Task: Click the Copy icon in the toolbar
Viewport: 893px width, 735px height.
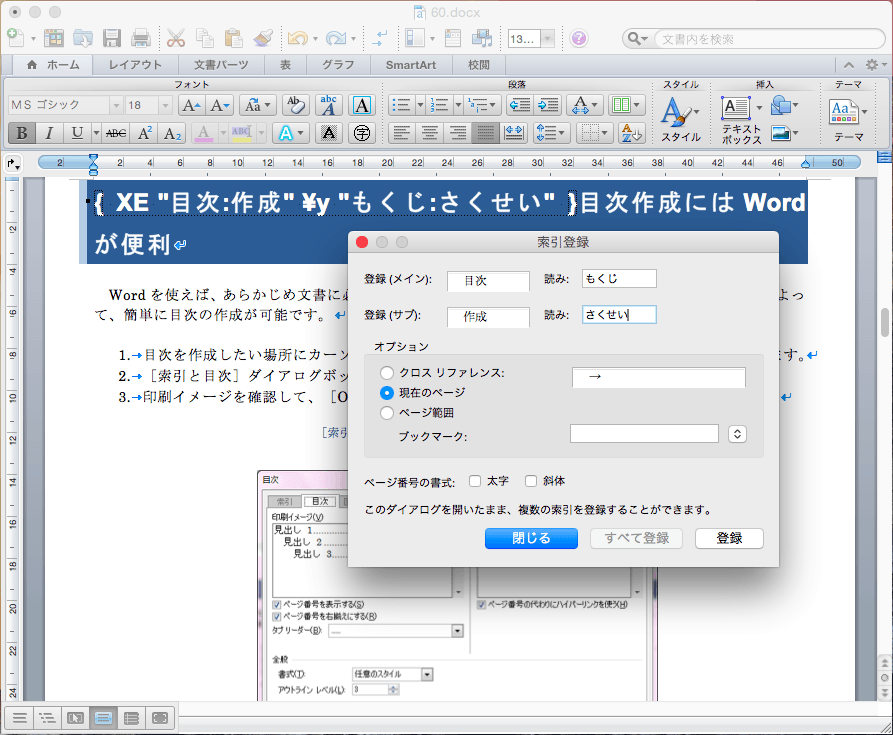Action: (204, 38)
